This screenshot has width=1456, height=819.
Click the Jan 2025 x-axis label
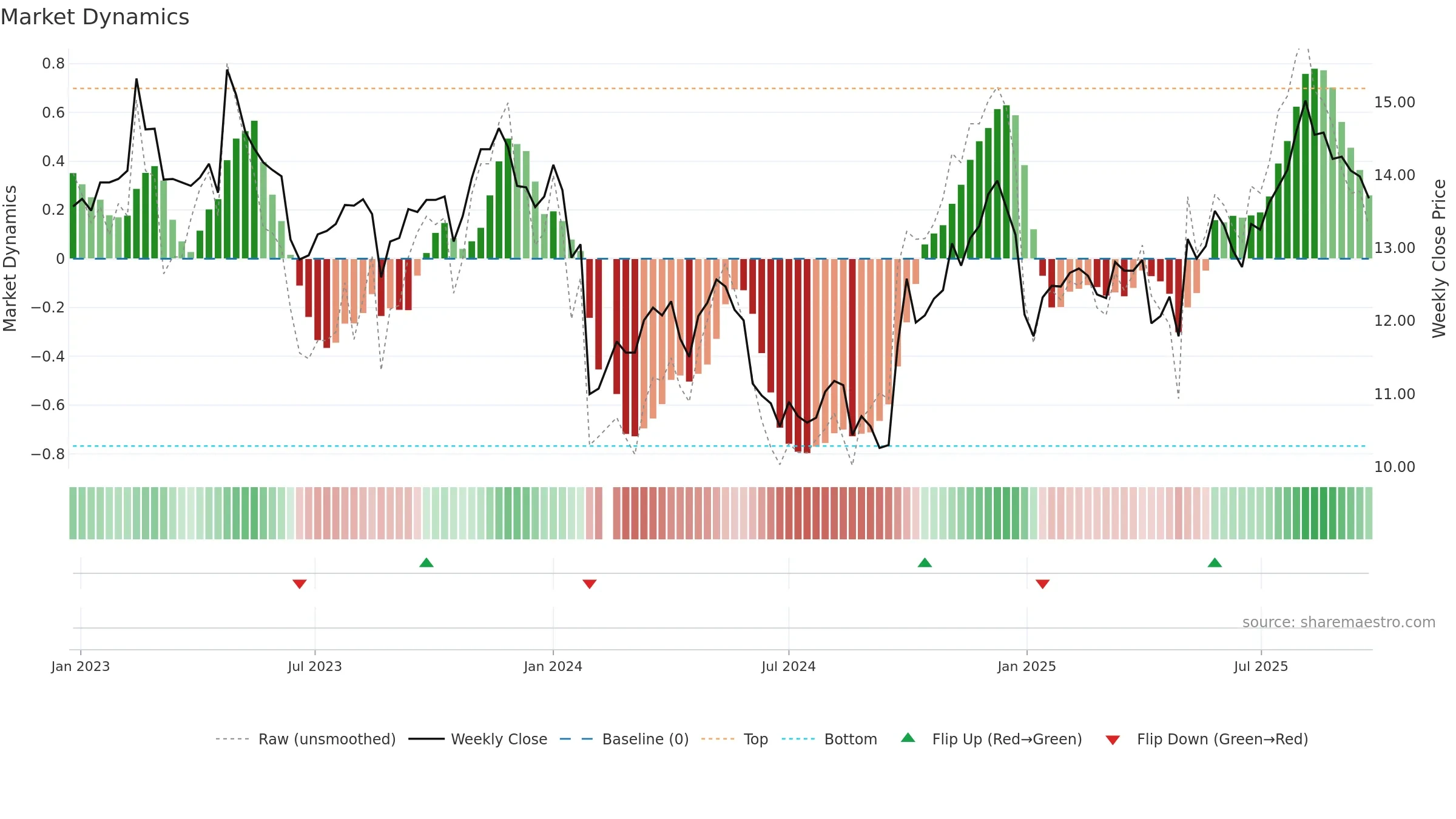pos(1027,666)
